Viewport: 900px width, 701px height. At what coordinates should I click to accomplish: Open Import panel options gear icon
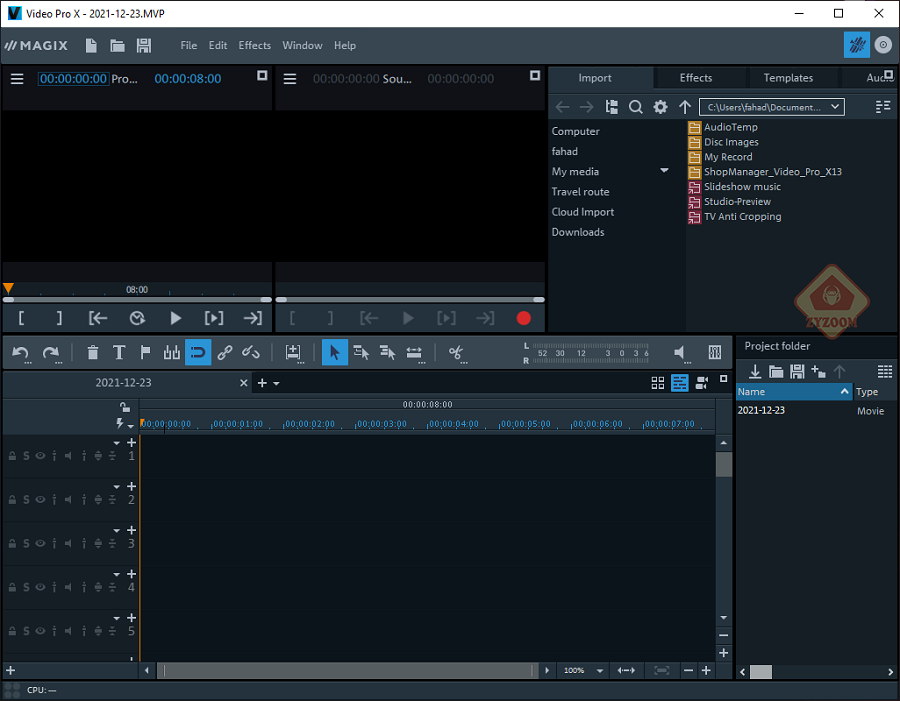tap(660, 107)
